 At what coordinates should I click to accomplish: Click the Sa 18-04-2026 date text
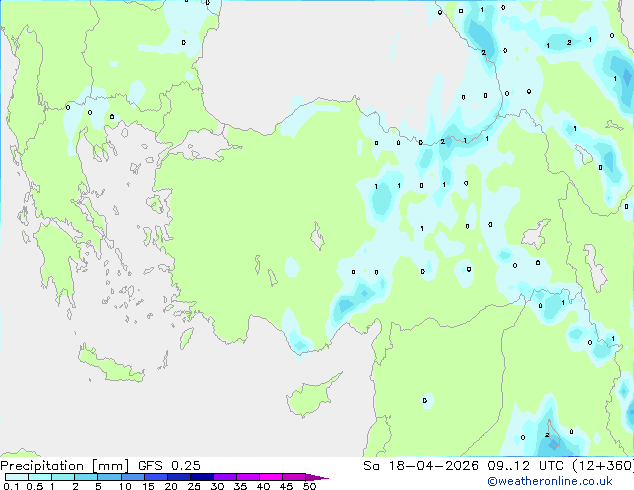pyautogui.click(x=421, y=466)
